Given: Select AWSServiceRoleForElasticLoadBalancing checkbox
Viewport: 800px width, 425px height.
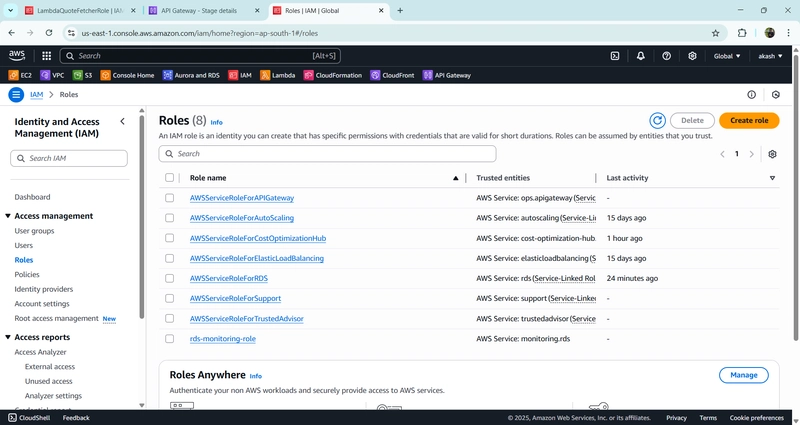Looking at the screenshot, I should pyautogui.click(x=169, y=258).
